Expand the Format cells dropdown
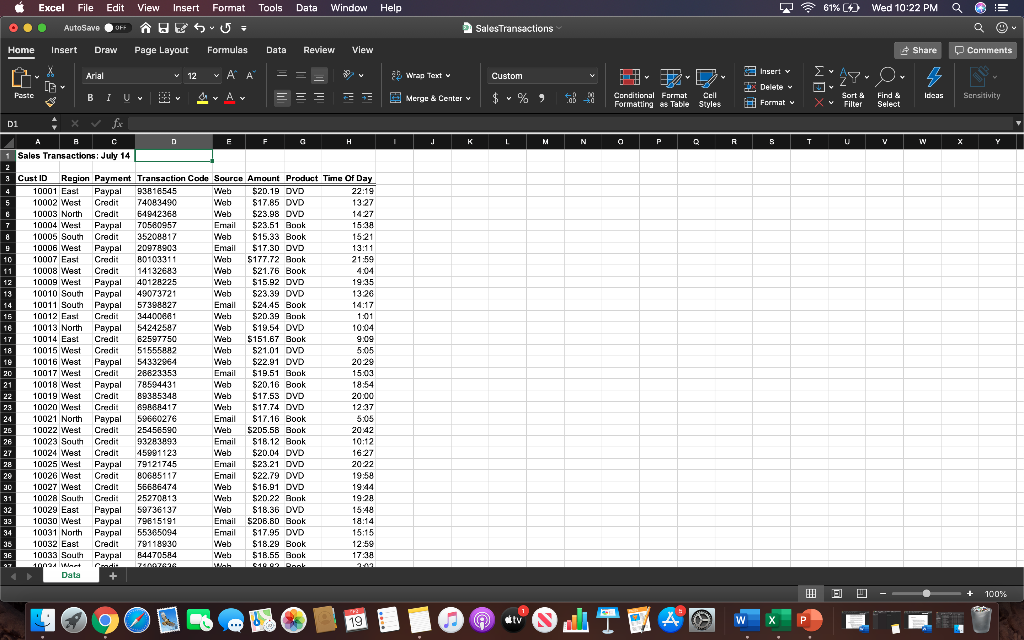Screen dimensions: 1024x640 tap(792, 103)
